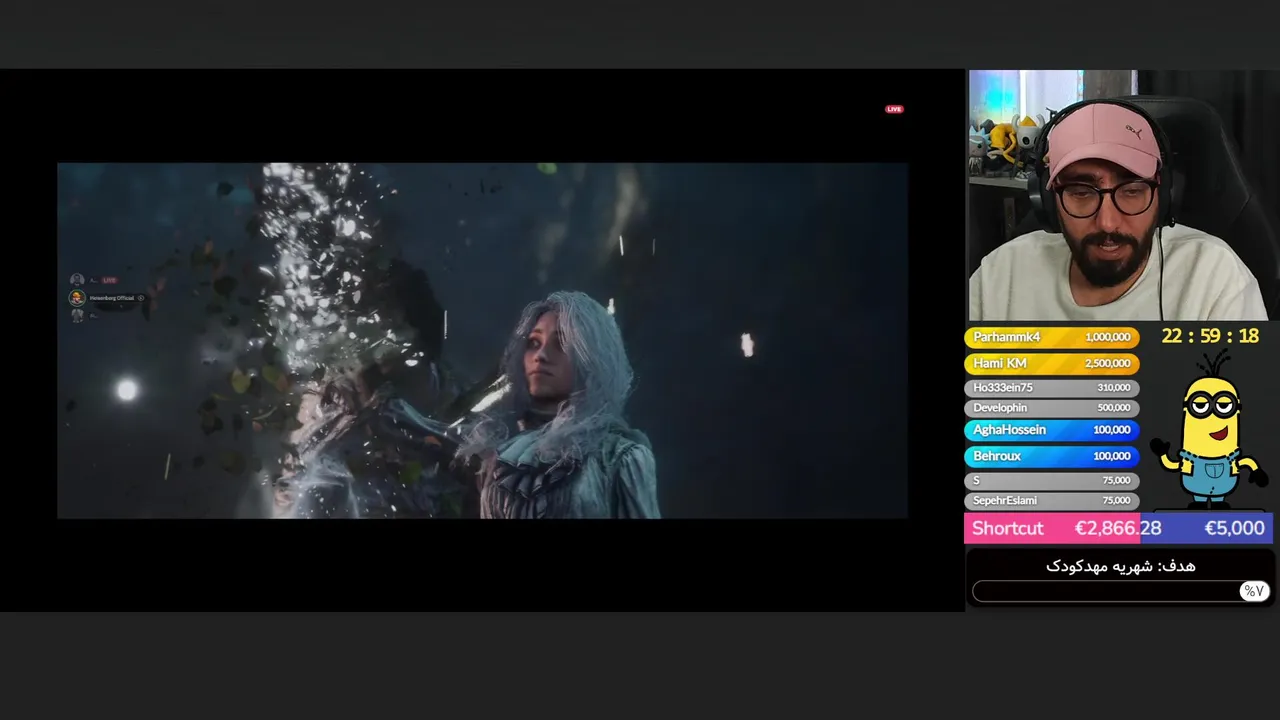Click the 22 : 59 : 18 countdown timer

[1210, 336]
